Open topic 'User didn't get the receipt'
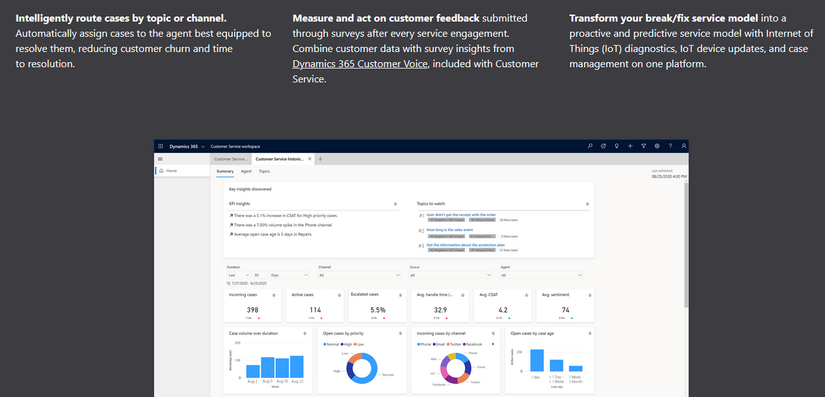825x397 pixels. (x=461, y=215)
